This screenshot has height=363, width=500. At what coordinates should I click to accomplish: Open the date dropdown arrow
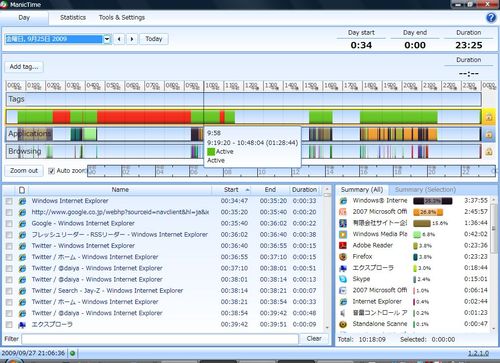point(107,39)
